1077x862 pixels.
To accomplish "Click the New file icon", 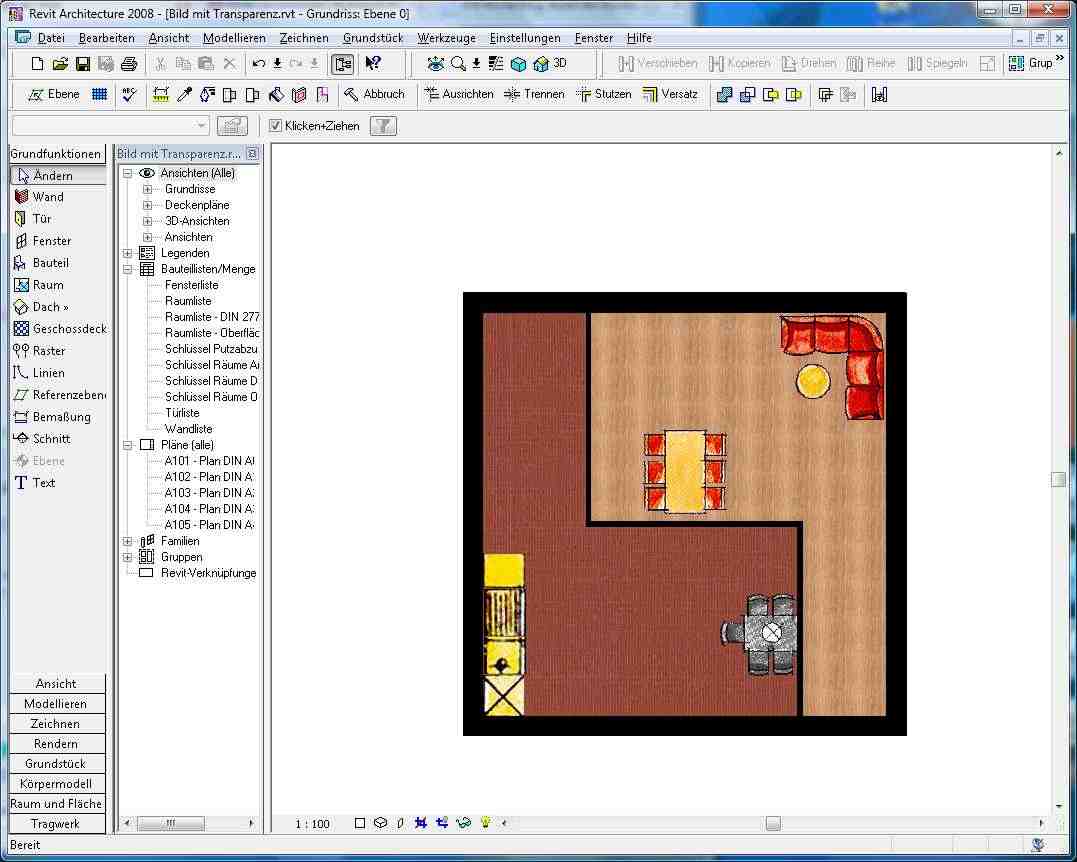I will 37,64.
